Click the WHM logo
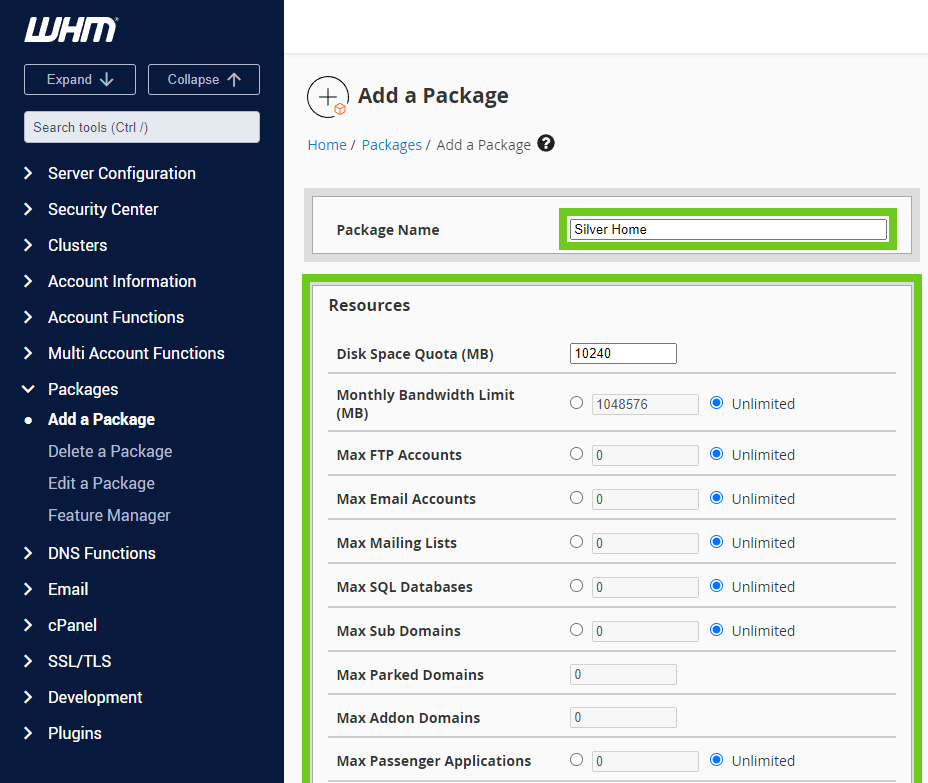 coord(70,30)
